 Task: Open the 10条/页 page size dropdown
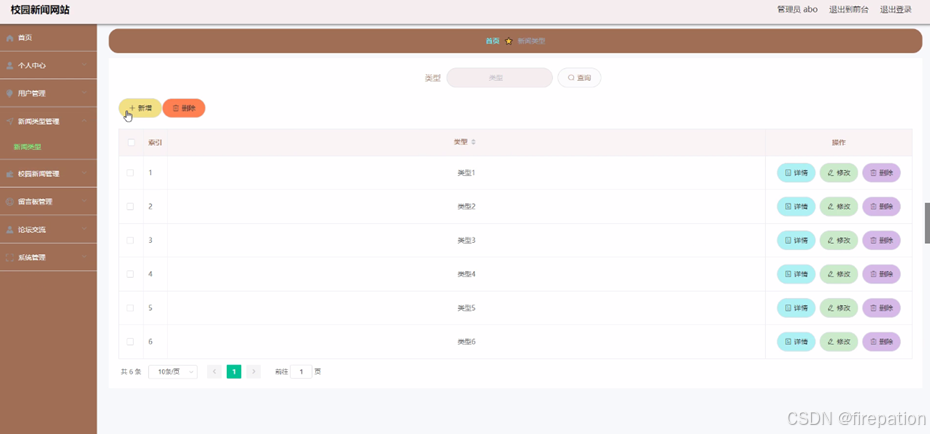pos(173,372)
